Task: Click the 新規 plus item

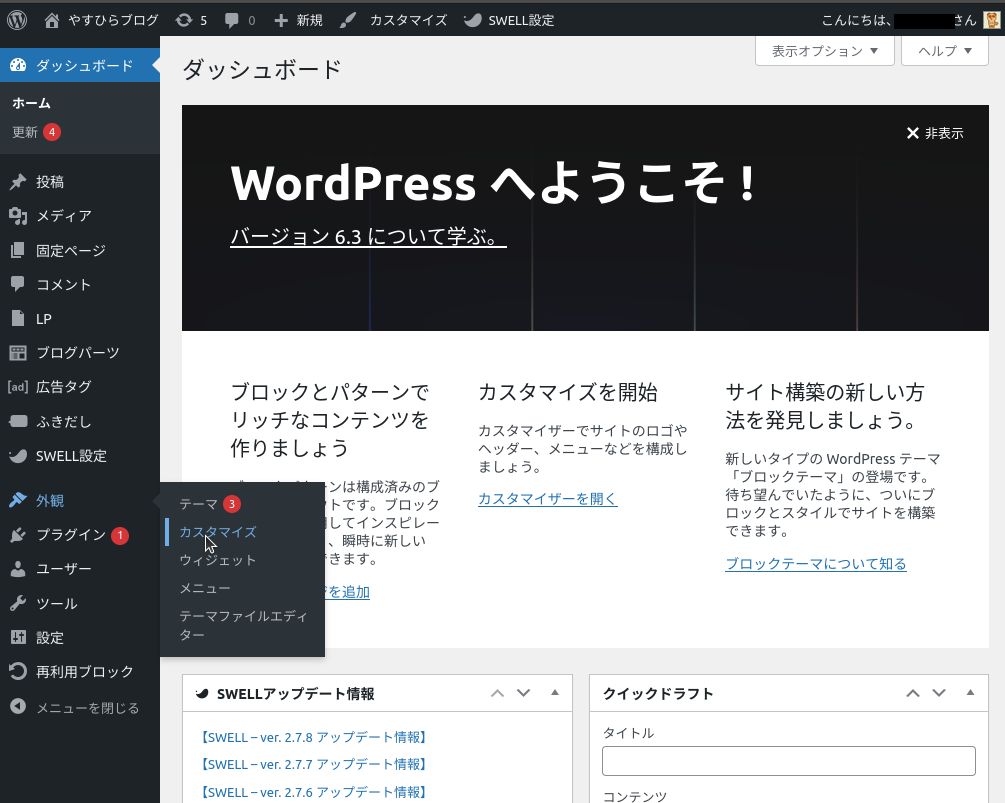Action: coord(298,20)
